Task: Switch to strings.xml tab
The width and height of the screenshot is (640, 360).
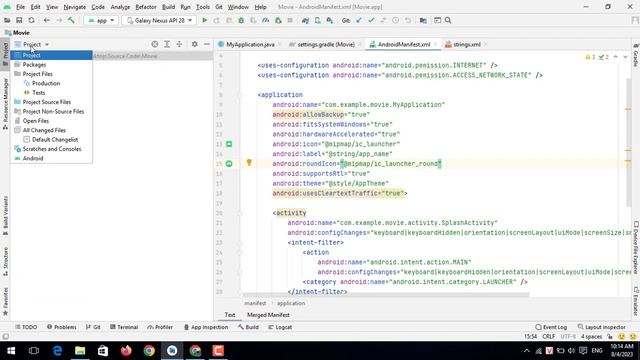Action: (x=467, y=44)
